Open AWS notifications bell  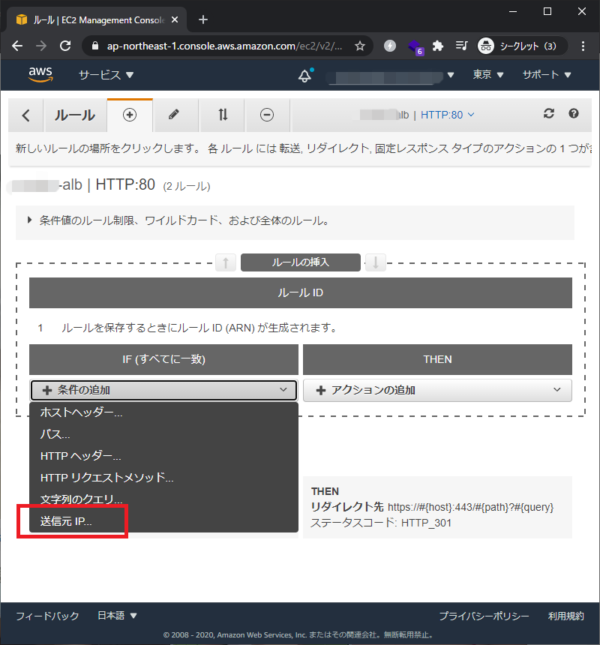click(x=305, y=76)
